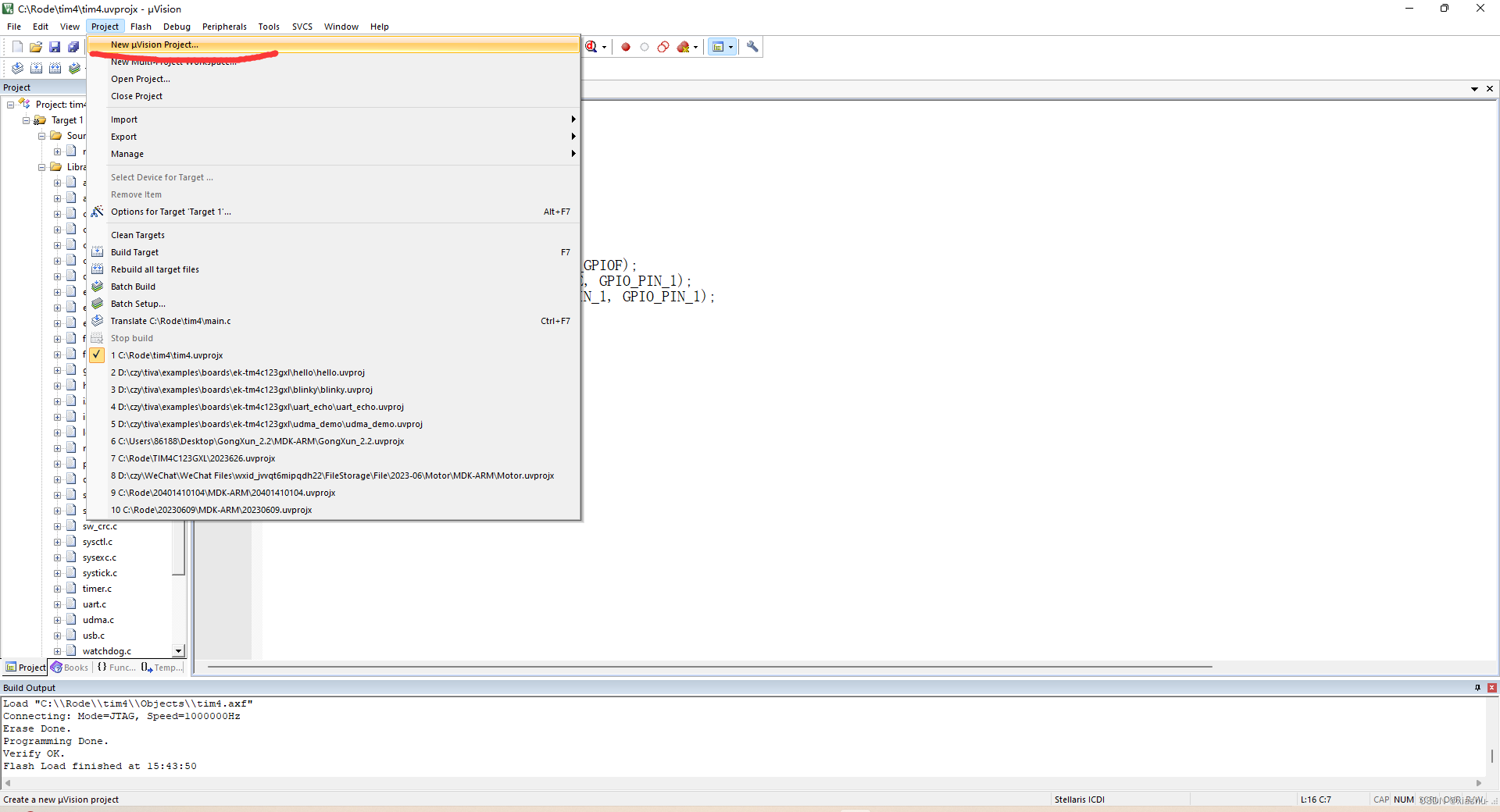Open Find in Files magnifier icon

tap(591, 46)
